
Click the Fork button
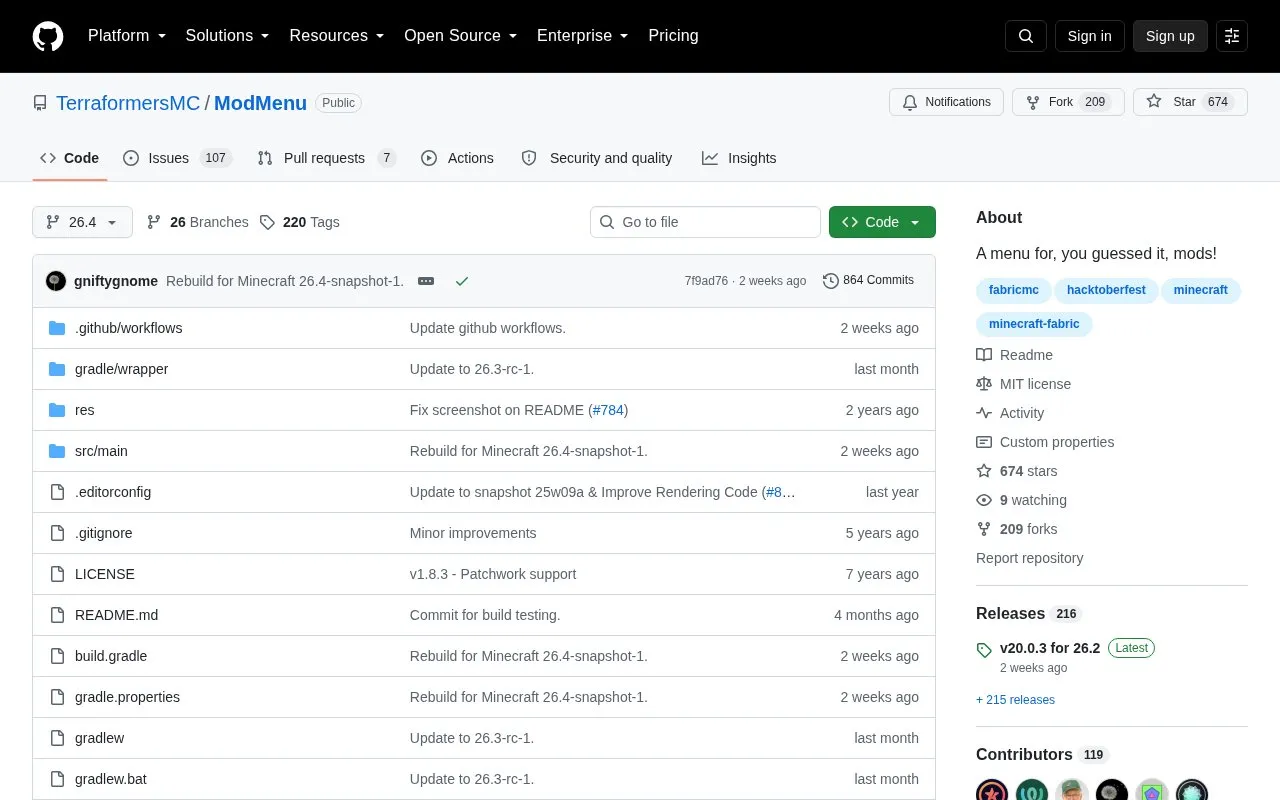(1068, 102)
